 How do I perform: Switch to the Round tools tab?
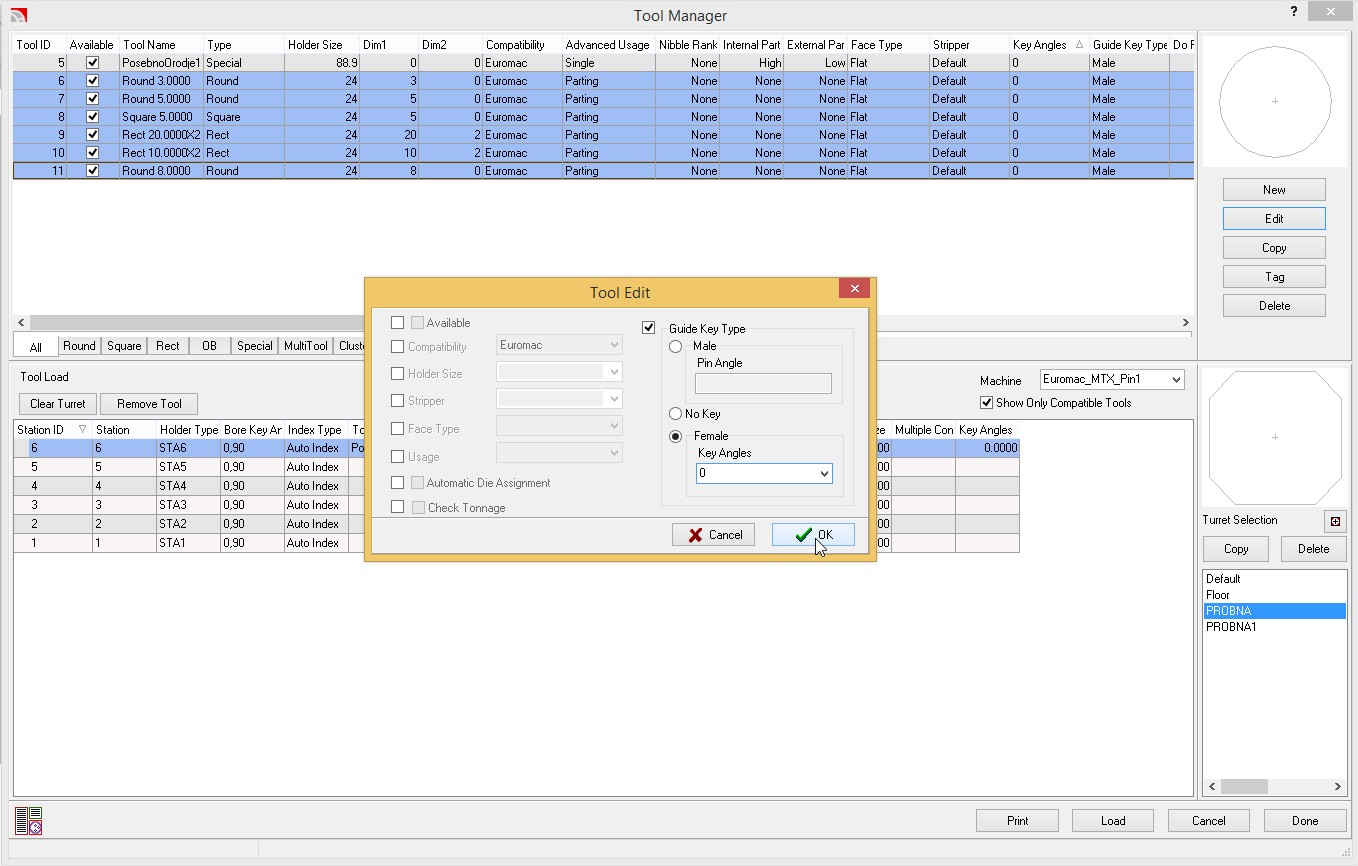[x=79, y=346]
